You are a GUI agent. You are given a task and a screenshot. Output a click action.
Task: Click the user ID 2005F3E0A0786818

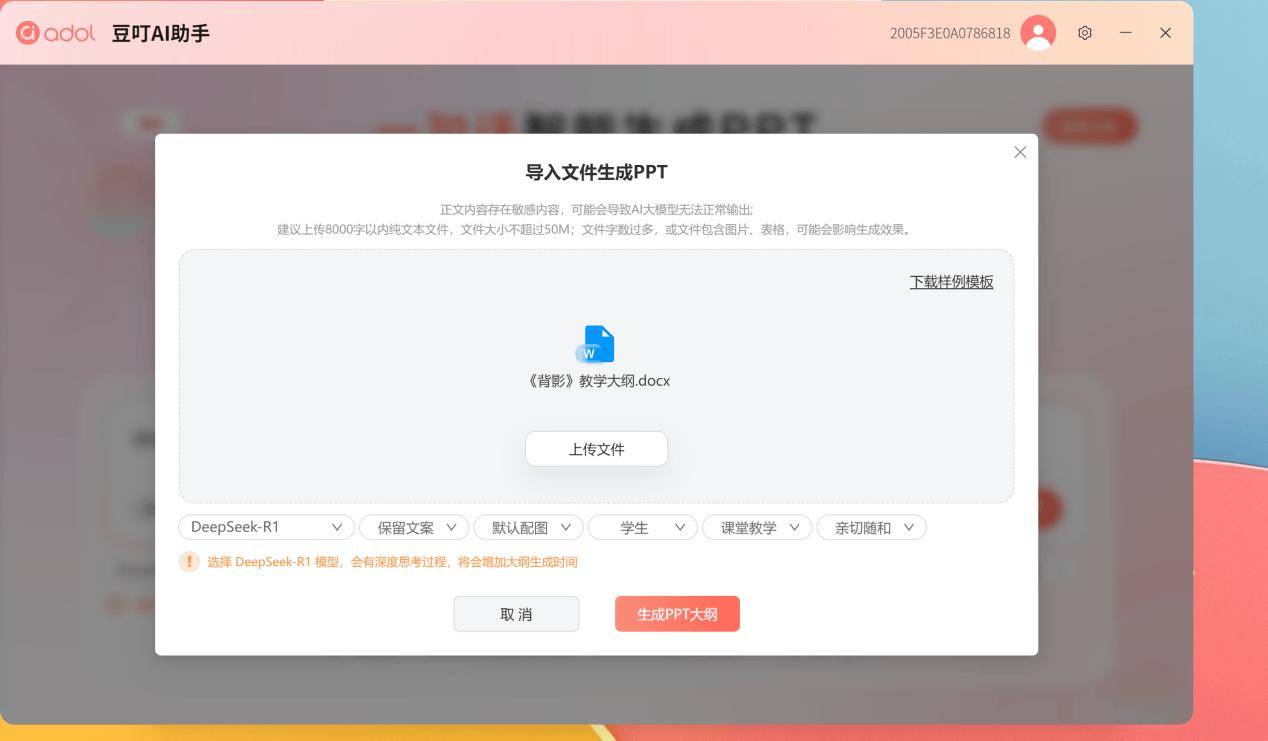(949, 33)
